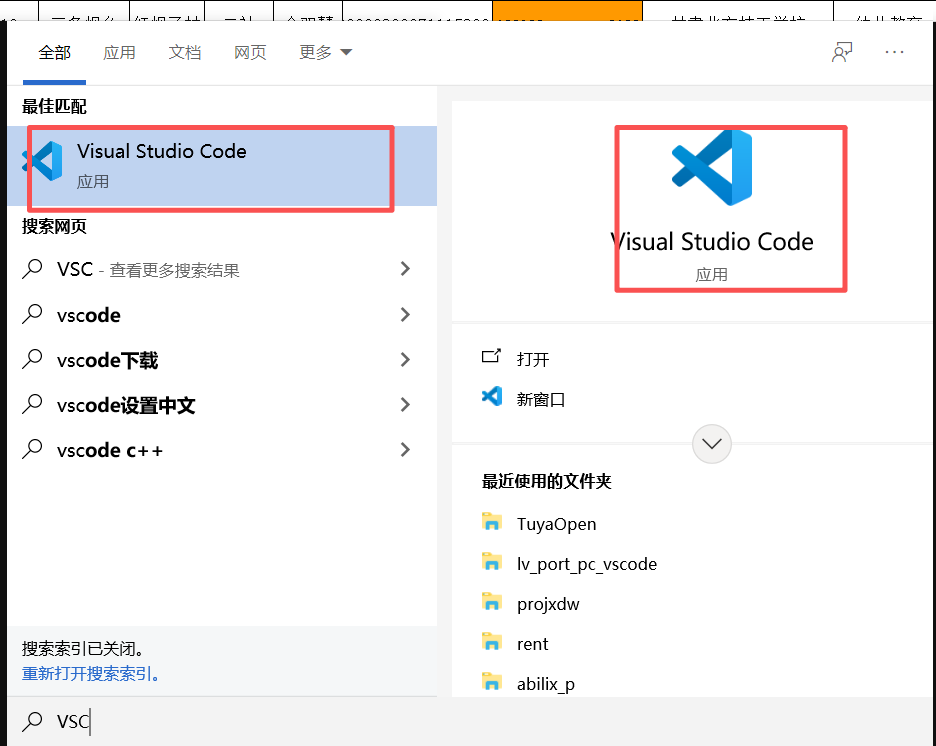Screen dimensions: 936x746
Task: Expand more actions with circular down chevron
Action: (712, 444)
